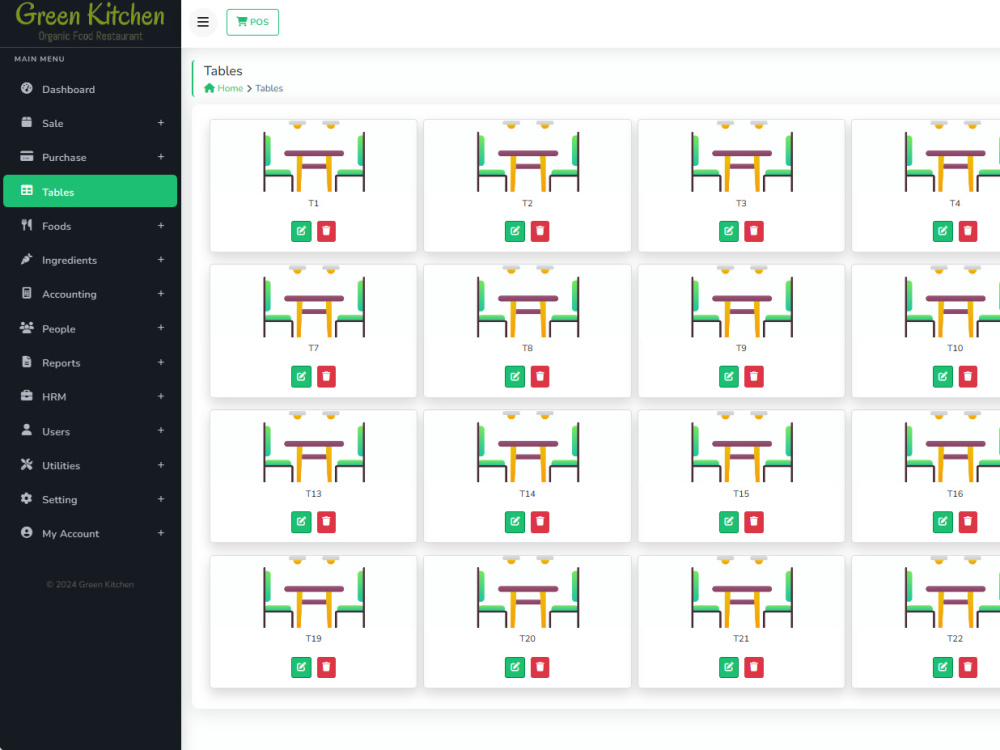This screenshot has height=750, width=1000.
Task: Delete table T7
Action: coord(326,376)
